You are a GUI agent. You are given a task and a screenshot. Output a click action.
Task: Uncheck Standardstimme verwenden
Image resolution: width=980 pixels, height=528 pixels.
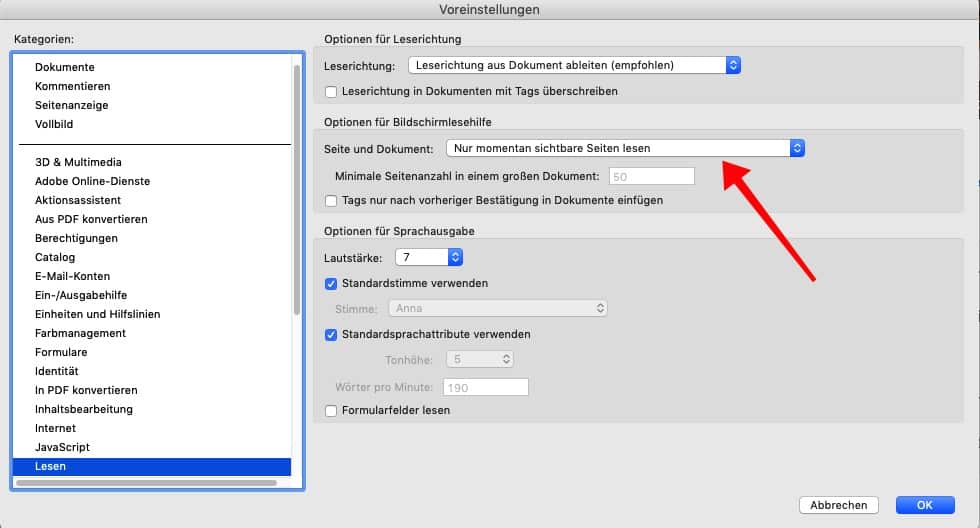click(x=332, y=284)
